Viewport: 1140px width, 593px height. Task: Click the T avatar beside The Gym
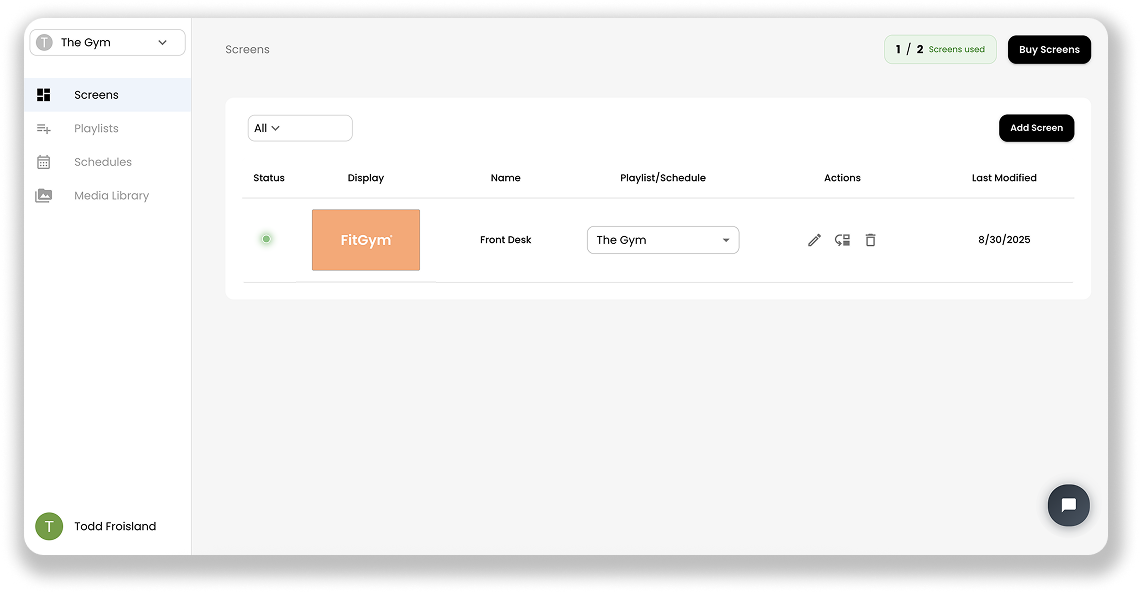[44, 42]
